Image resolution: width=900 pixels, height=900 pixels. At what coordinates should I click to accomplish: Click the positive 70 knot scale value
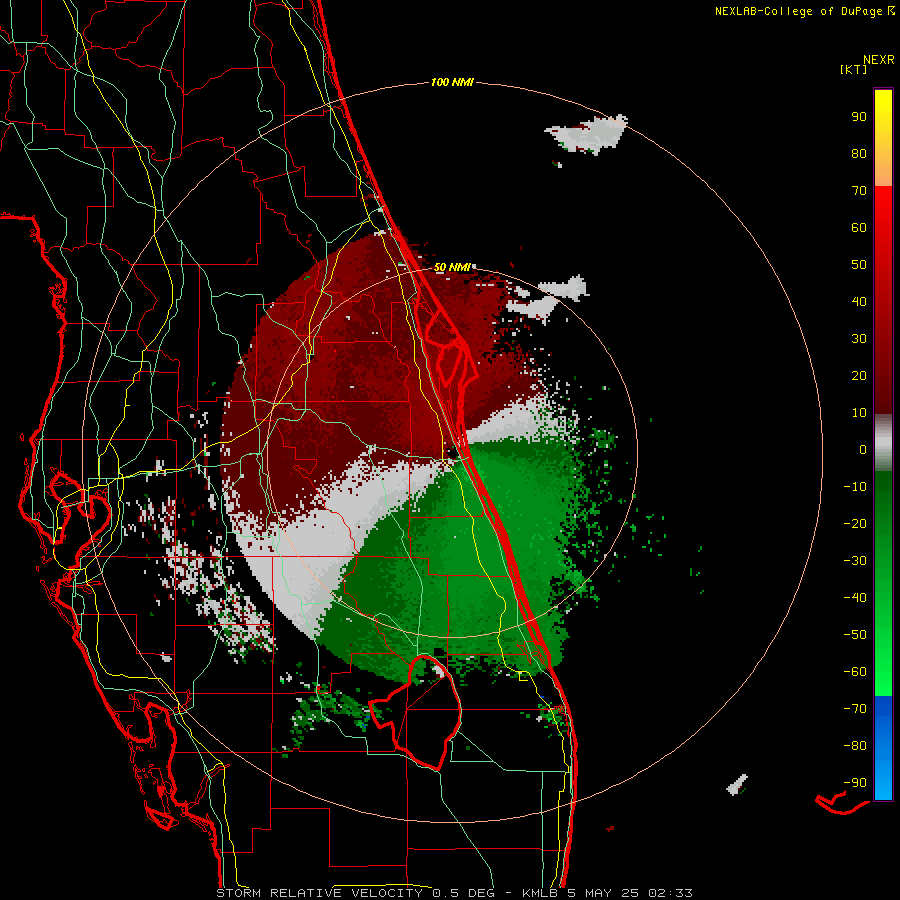click(859, 191)
